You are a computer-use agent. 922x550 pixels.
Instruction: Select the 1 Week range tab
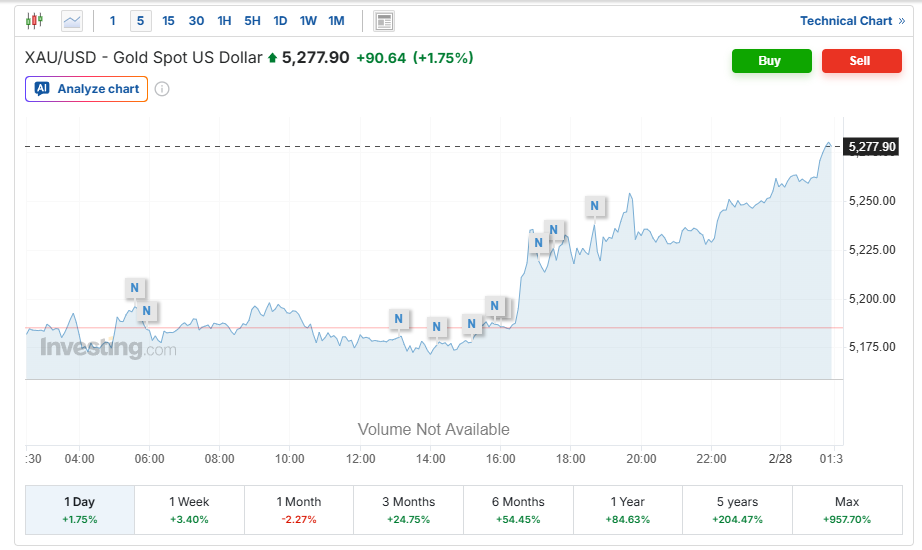coord(189,509)
